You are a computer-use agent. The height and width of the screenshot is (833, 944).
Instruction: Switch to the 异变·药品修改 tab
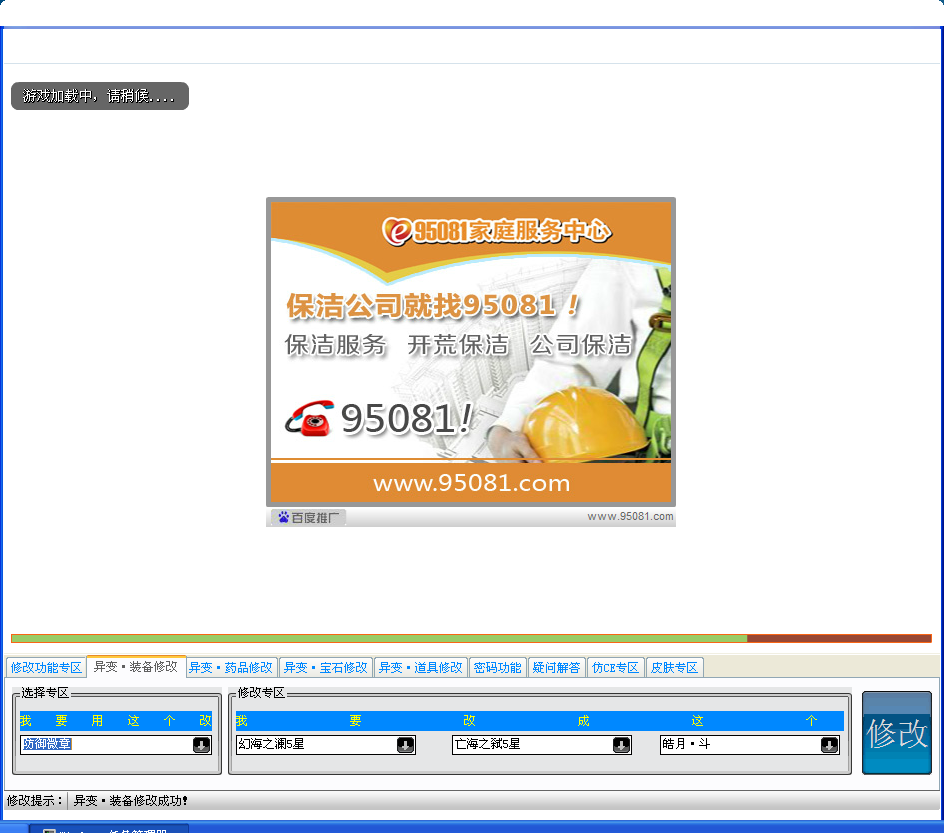click(231, 667)
